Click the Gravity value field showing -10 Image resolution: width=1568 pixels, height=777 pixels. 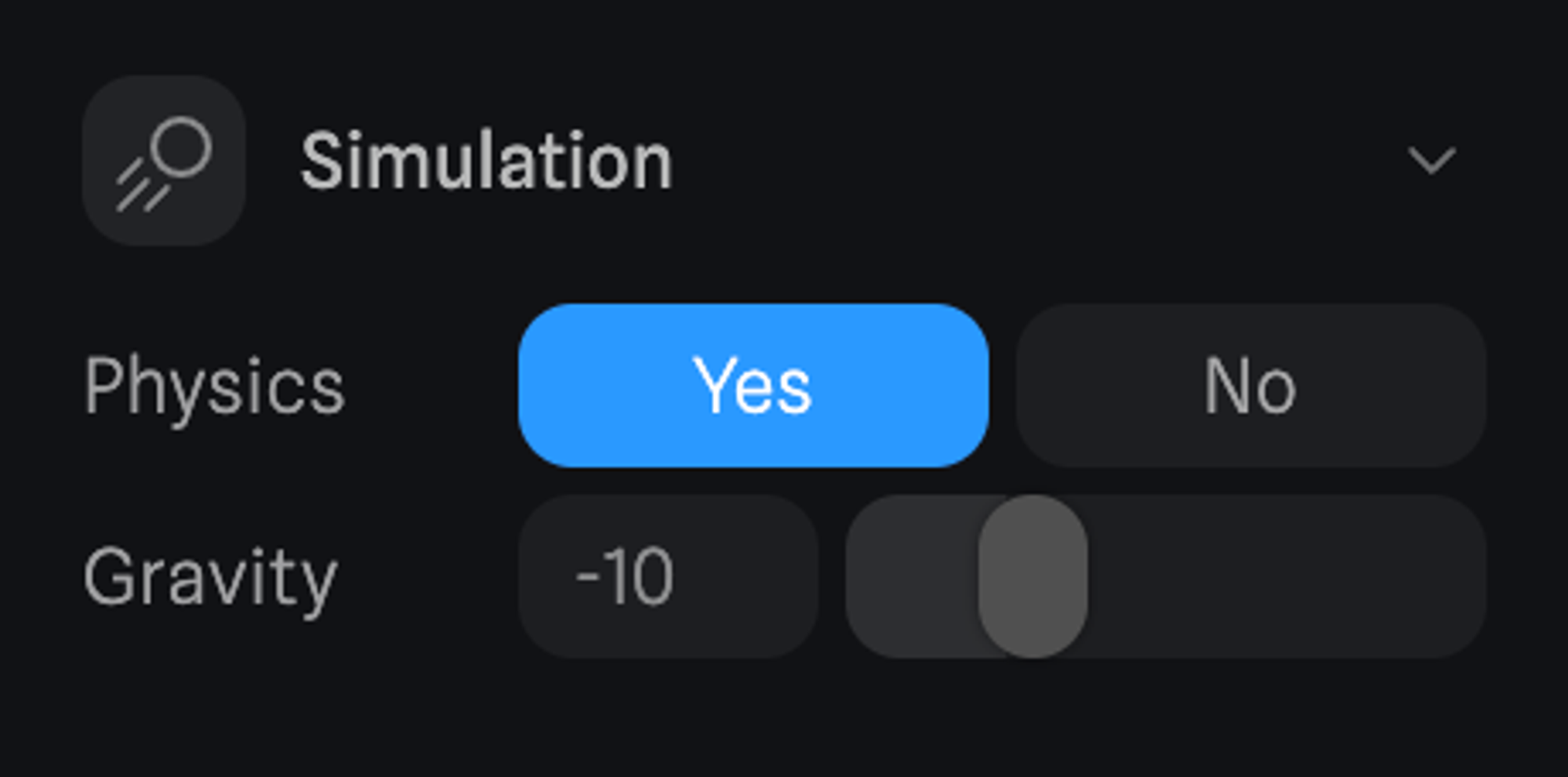668,576
